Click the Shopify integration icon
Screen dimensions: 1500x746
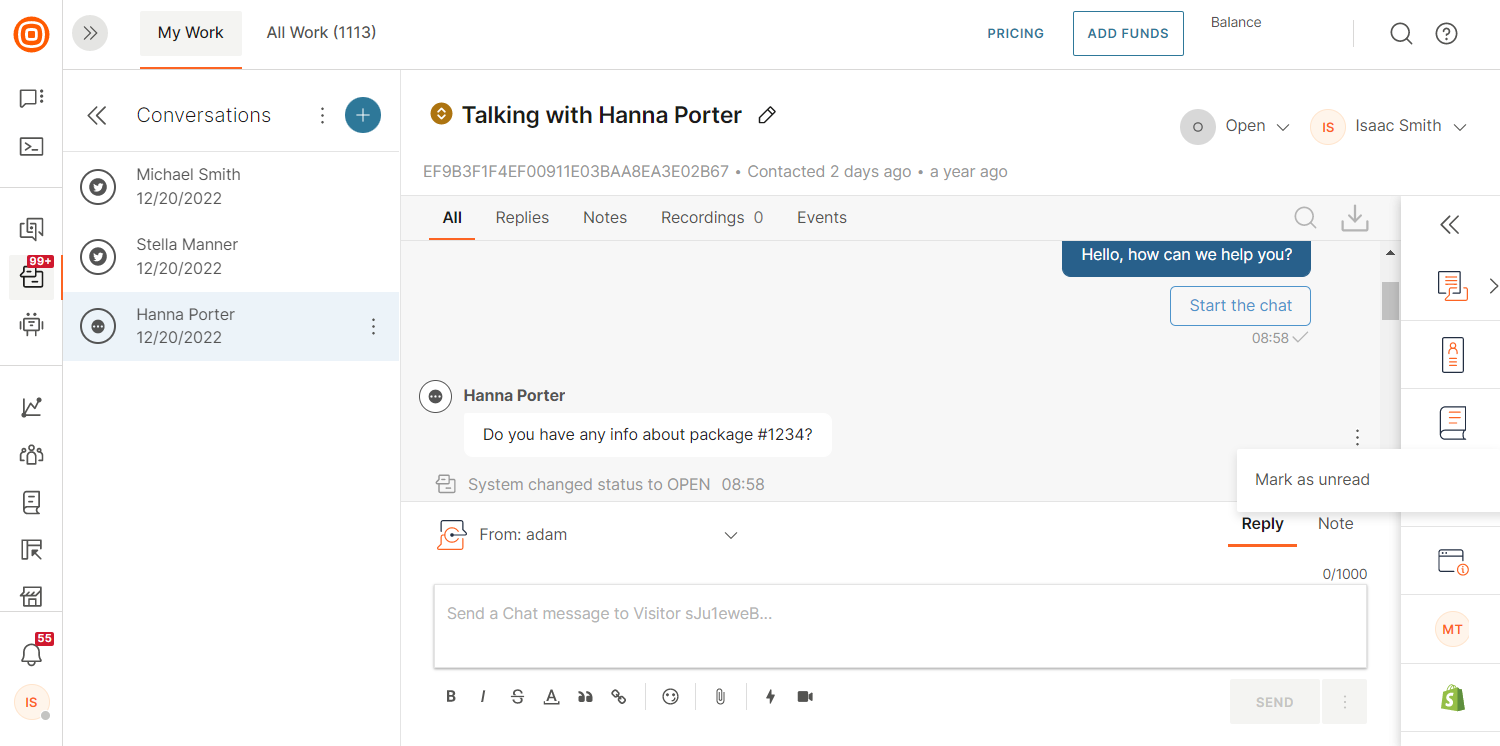tap(1452, 697)
